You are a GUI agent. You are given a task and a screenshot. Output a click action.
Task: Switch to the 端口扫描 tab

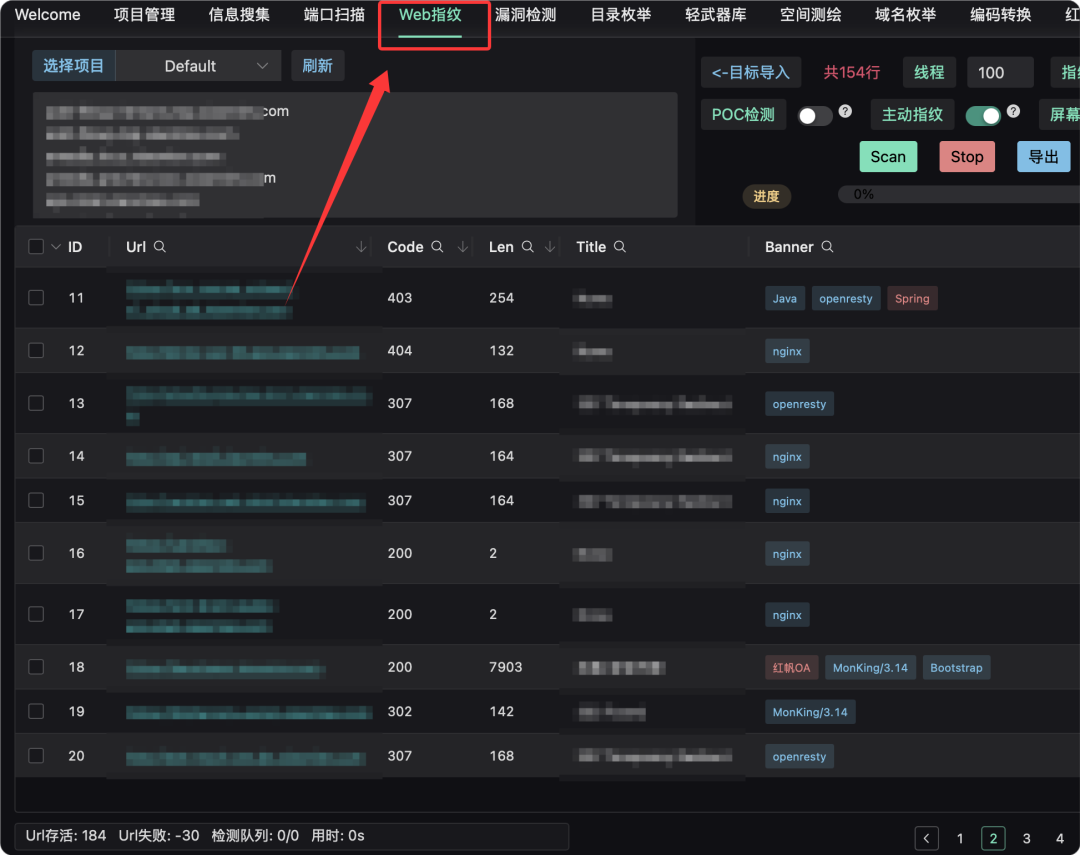[335, 14]
